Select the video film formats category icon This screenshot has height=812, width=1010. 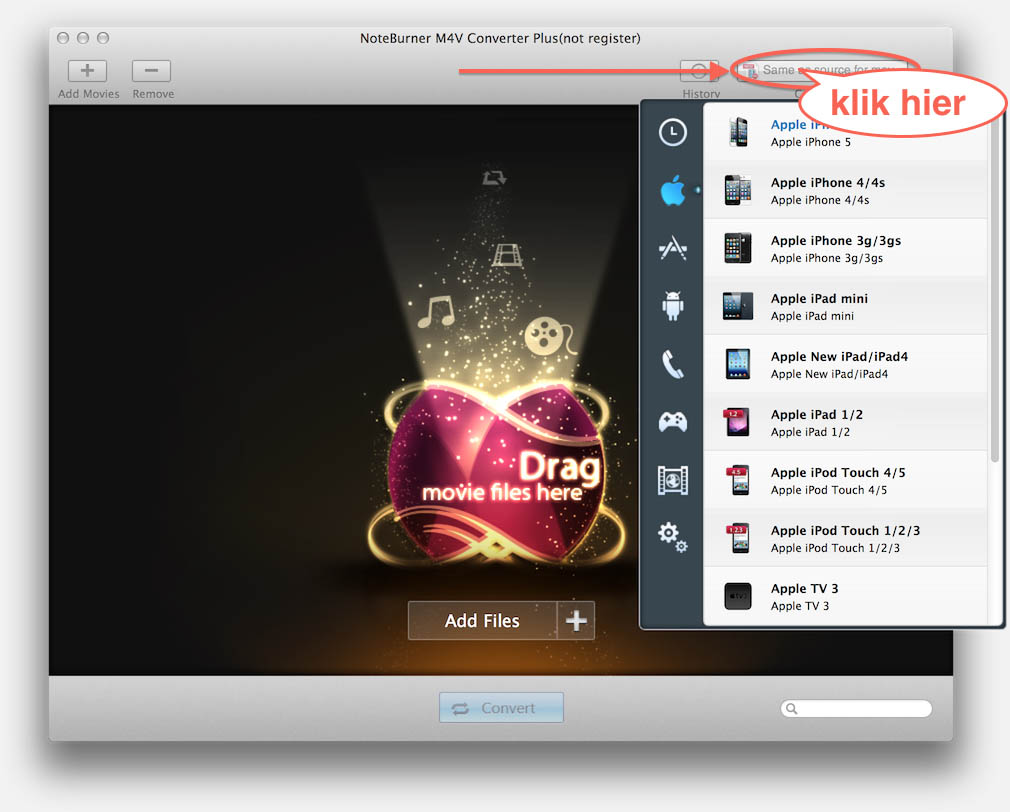[672, 480]
